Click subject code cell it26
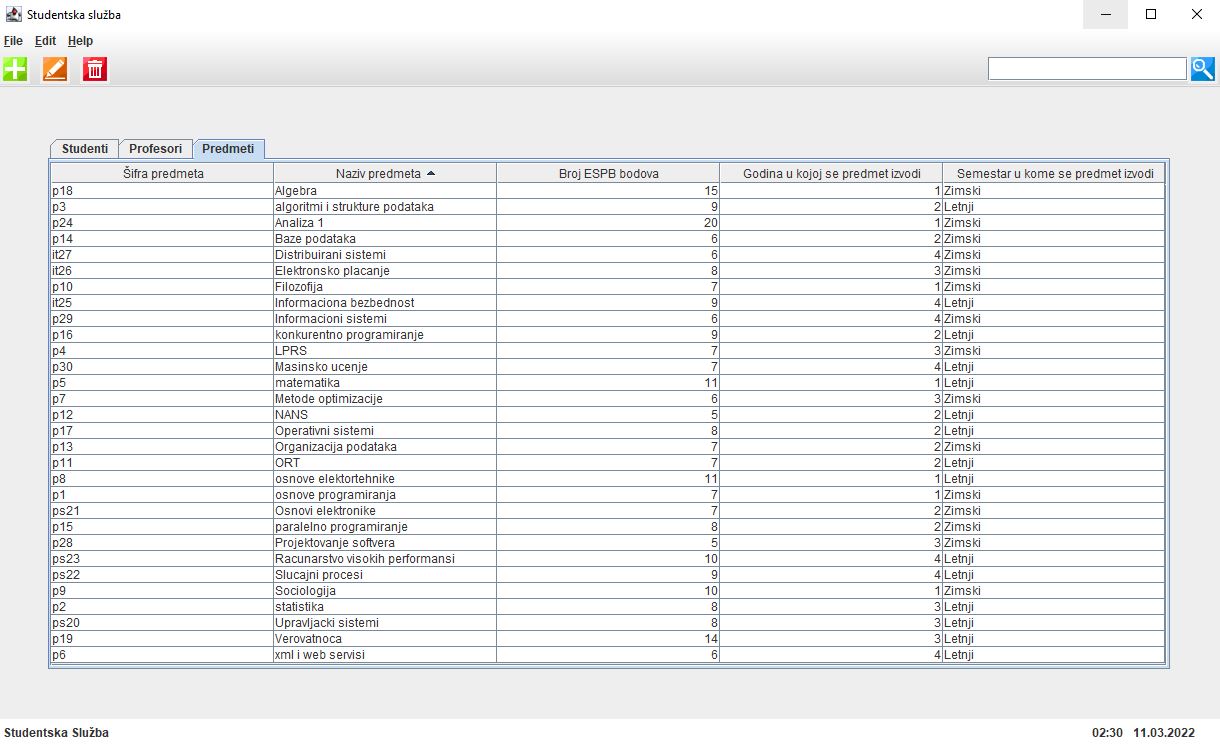The image size is (1220, 745). [x=162, y=271]
